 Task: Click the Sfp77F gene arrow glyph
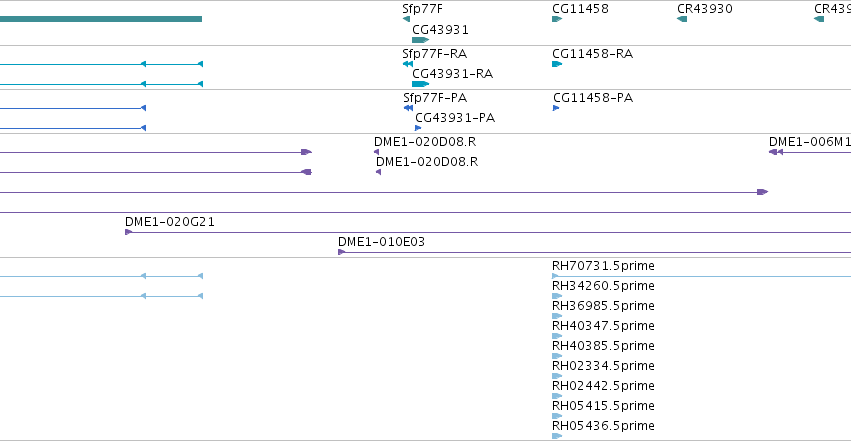pos(407,19)
